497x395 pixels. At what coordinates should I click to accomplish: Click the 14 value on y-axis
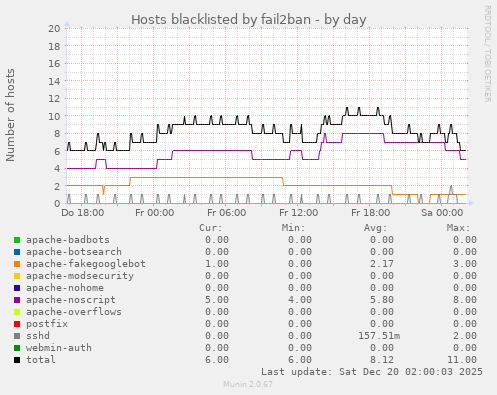[x=54, y=81]
